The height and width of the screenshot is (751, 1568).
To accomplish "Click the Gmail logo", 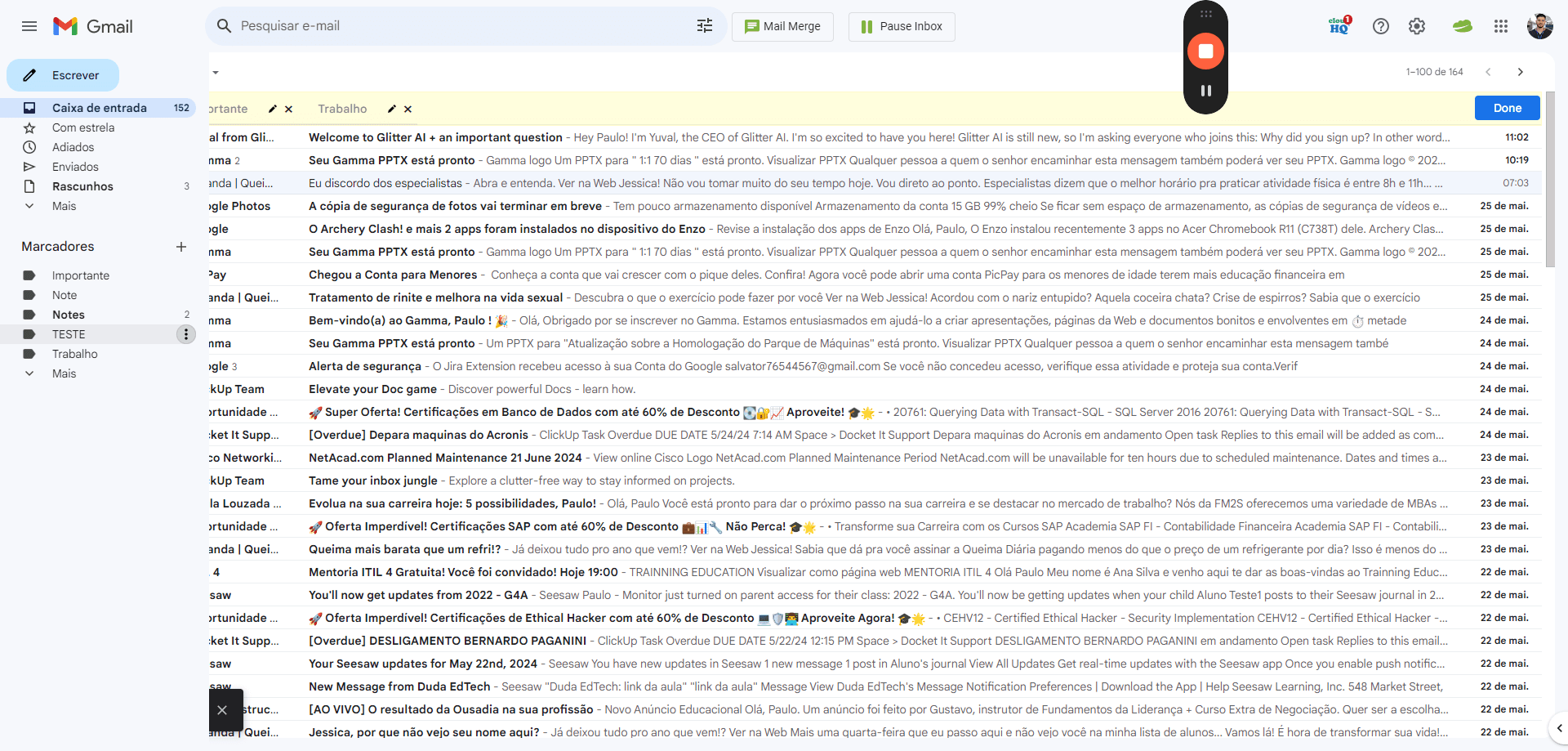I will pos(93,26).
